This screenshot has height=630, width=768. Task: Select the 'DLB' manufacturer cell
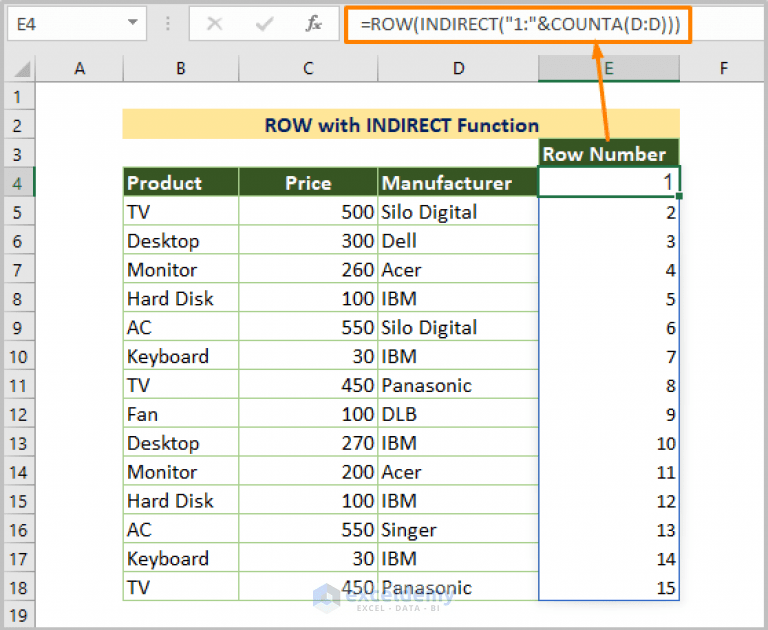(x=458, y=414)
